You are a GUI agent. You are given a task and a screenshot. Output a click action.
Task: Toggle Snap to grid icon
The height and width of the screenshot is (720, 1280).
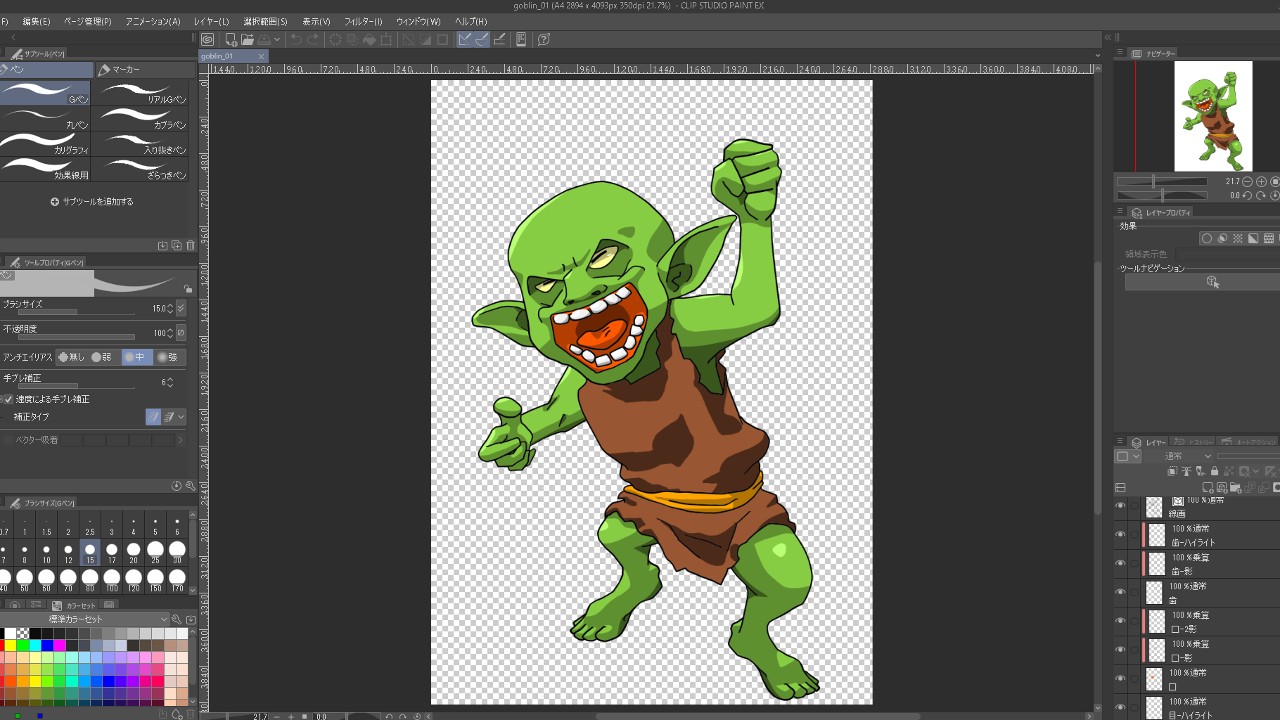pos(498,39)
